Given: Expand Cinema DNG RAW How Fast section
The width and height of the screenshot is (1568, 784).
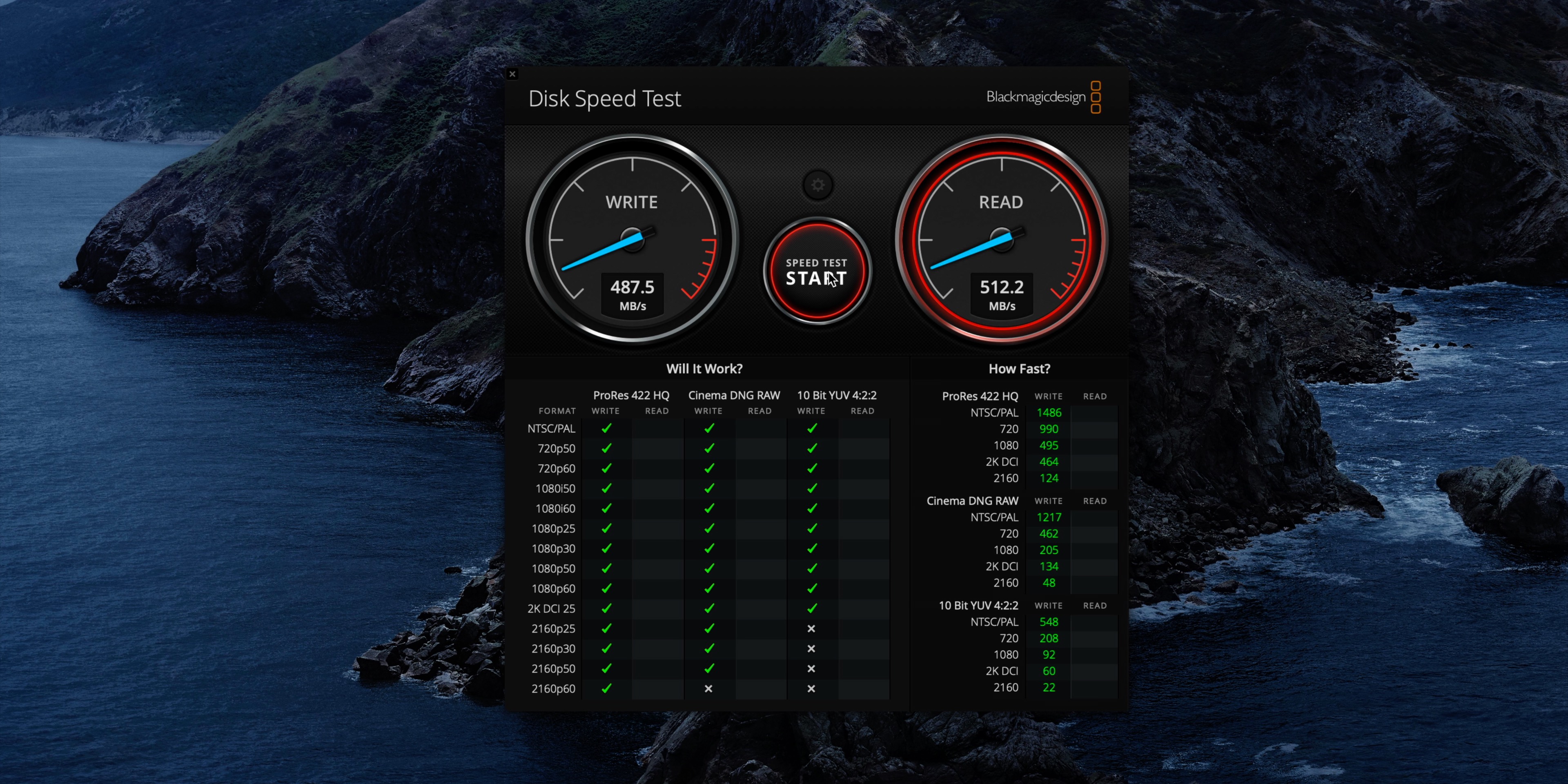Looking at the screenshot, I should tap(975, 500).
